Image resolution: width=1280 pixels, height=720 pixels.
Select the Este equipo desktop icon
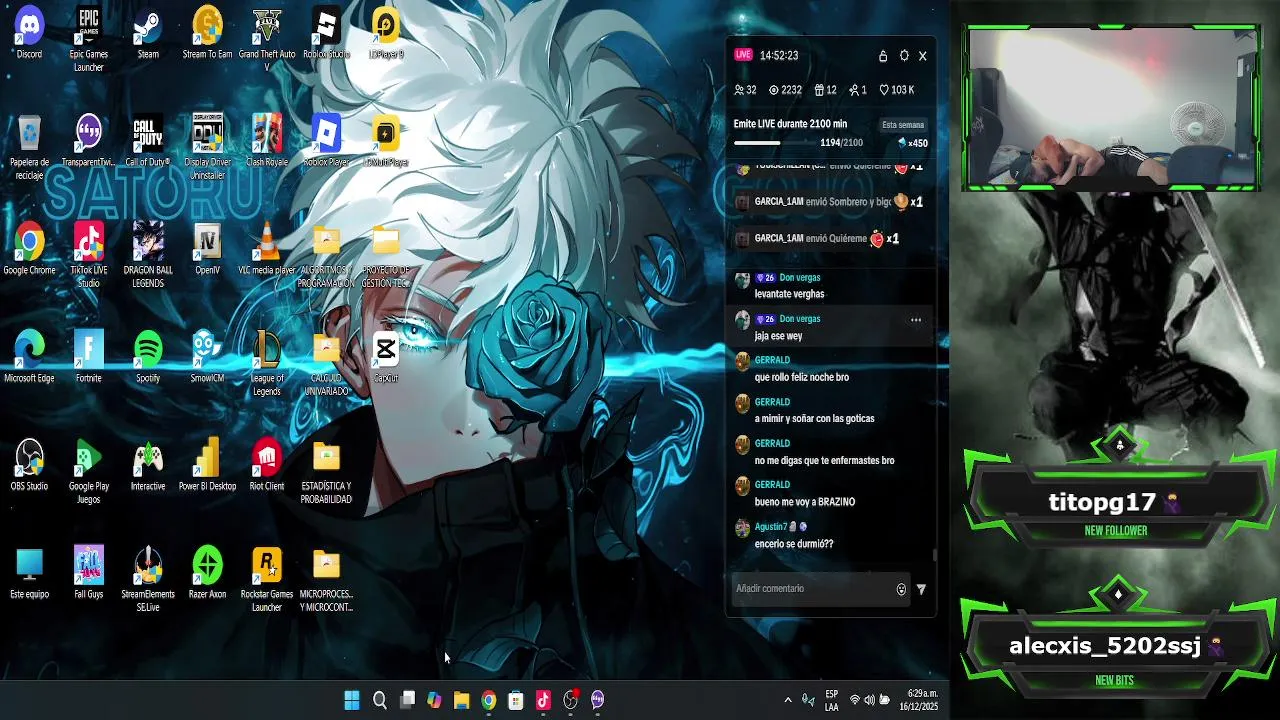(29, 574)
